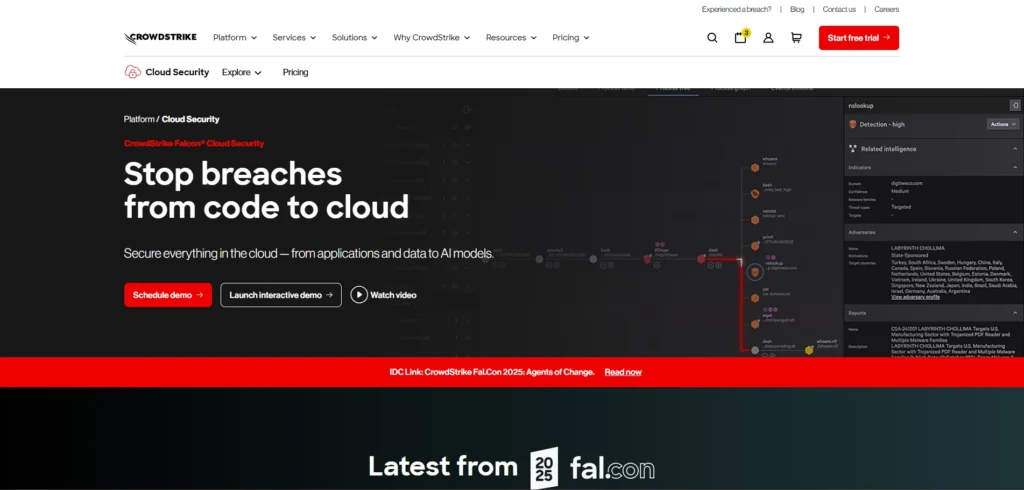Open the site search magnifier icon
Viewport: 1024px width, 490px height.
tap(712, 38)
